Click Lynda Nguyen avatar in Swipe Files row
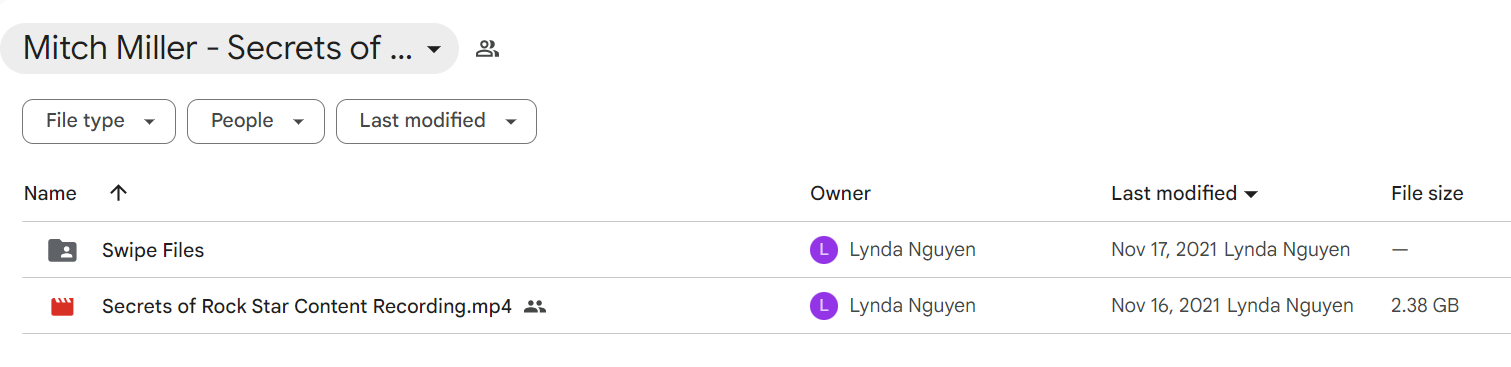This screenshot has height=367, width=1511. 823,250
